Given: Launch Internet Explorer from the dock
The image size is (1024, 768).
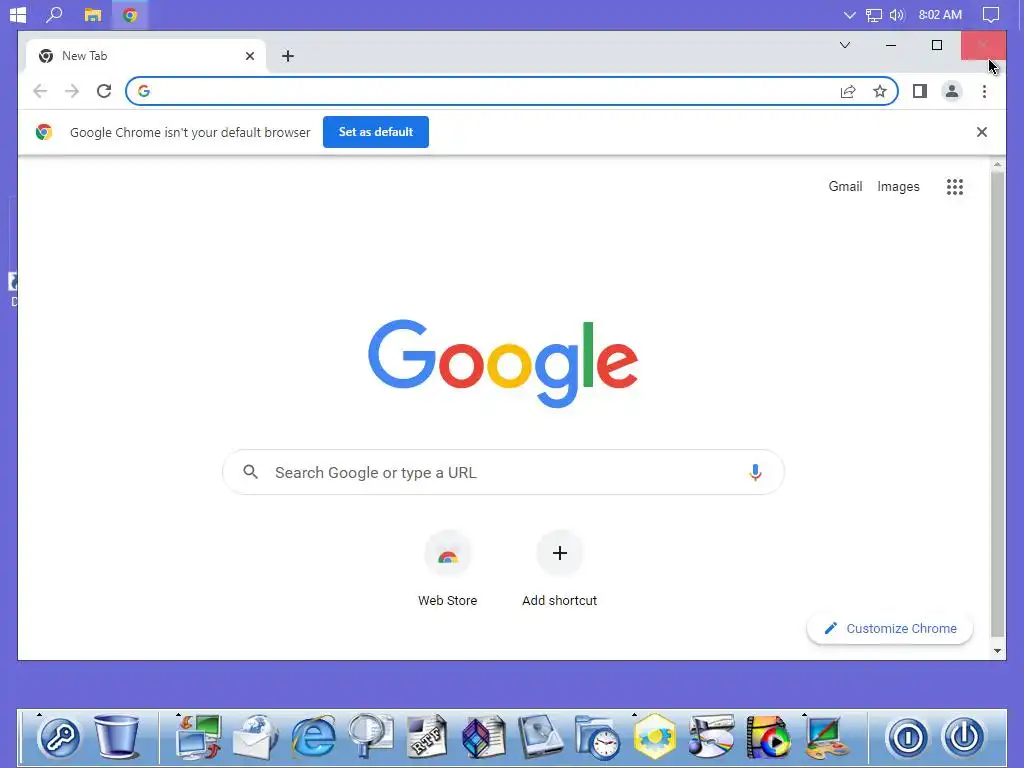Looking at the screenshot, I should click(313, 737).
